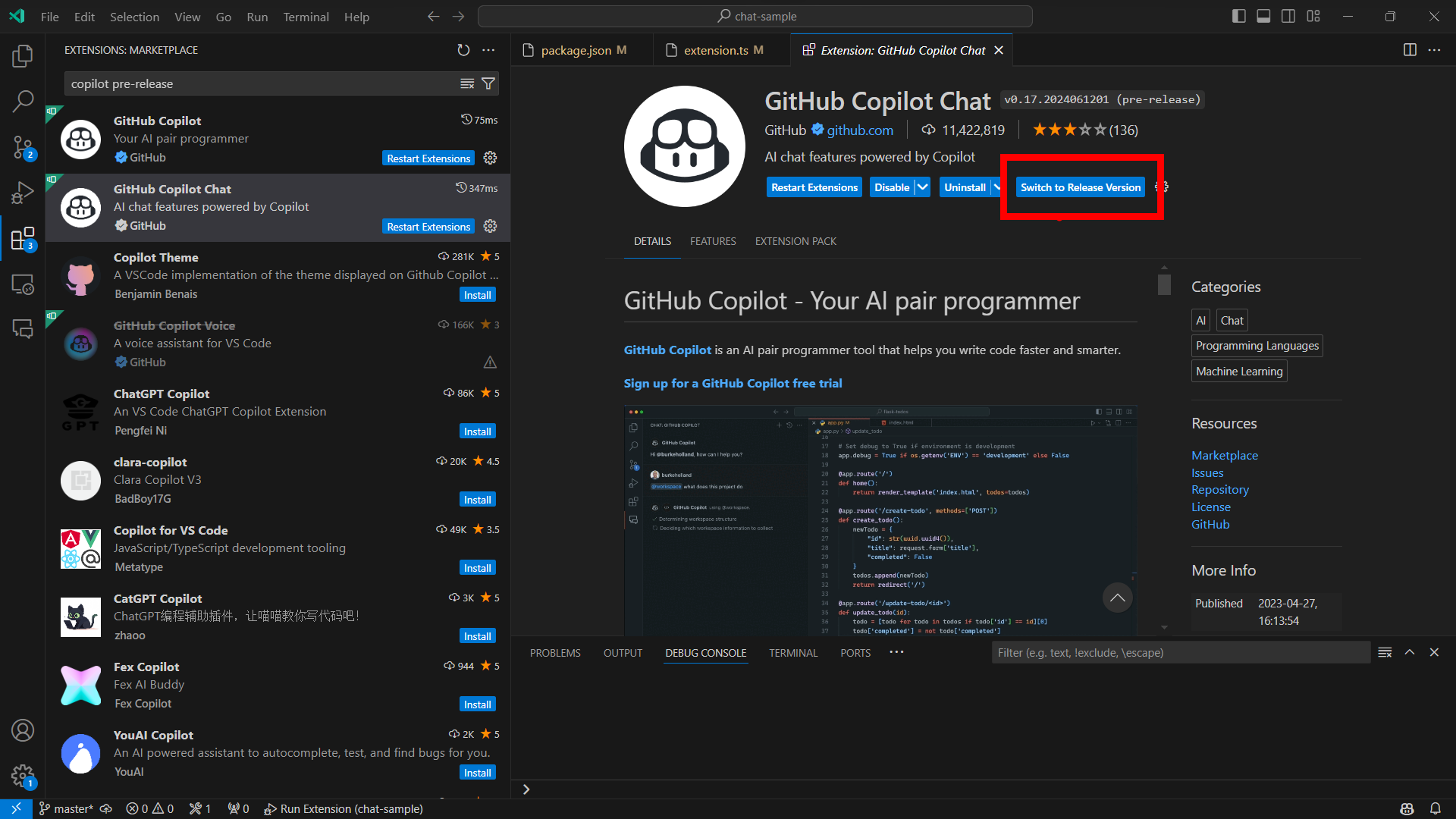This screenshot has height=819, width=1456.
Task: Expand Disable button dropdown arrow
Action: (922, 187)
